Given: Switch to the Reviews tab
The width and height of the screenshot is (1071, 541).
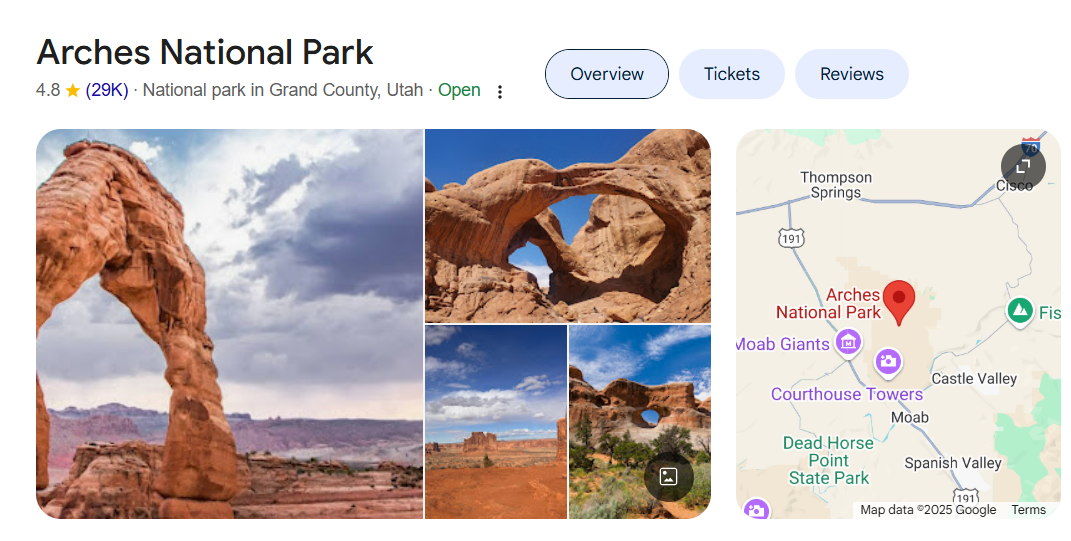Looking at the screenshot, I should point(852,74).
